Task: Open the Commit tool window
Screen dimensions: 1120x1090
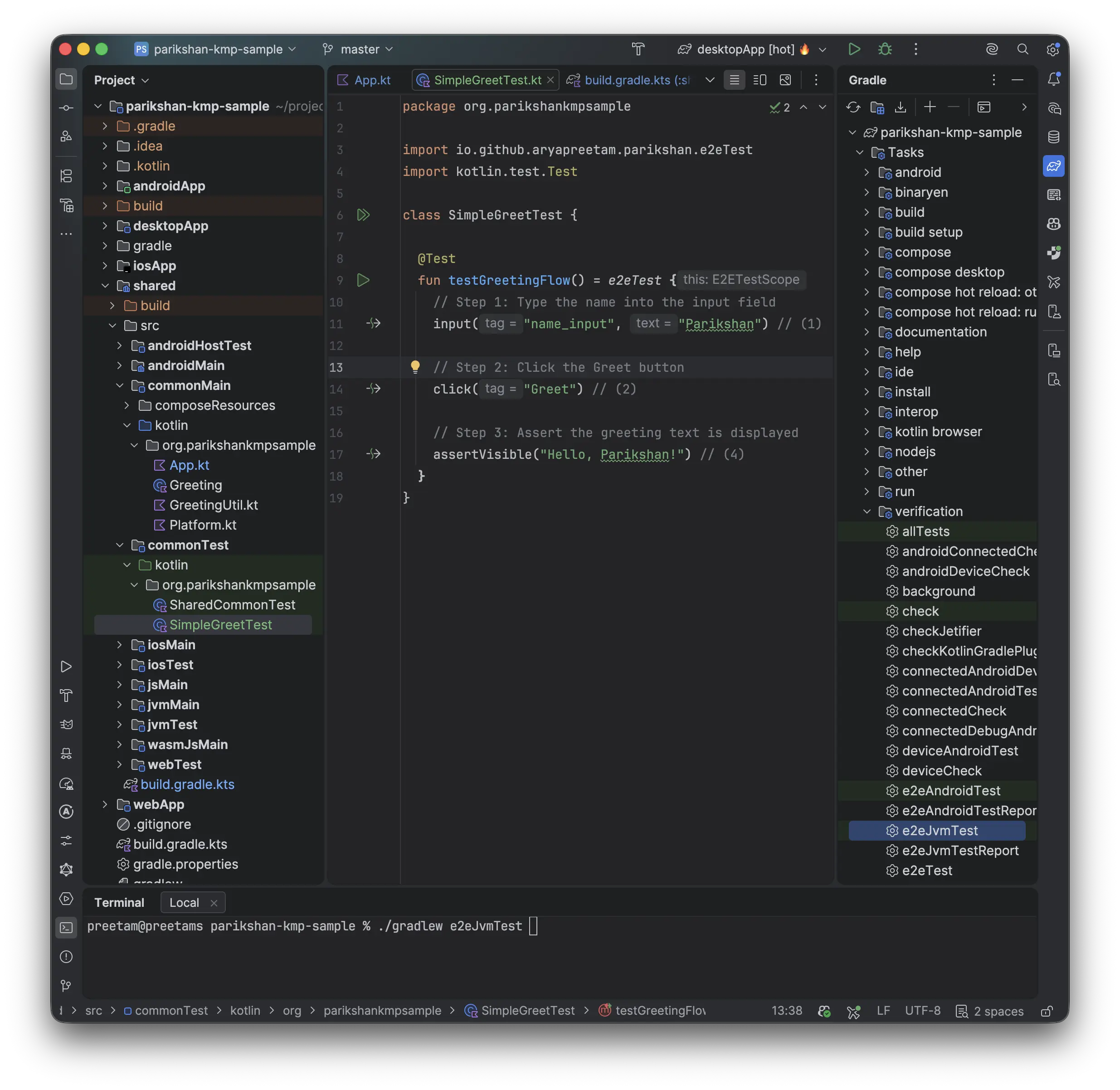Action: pos(66,107)
